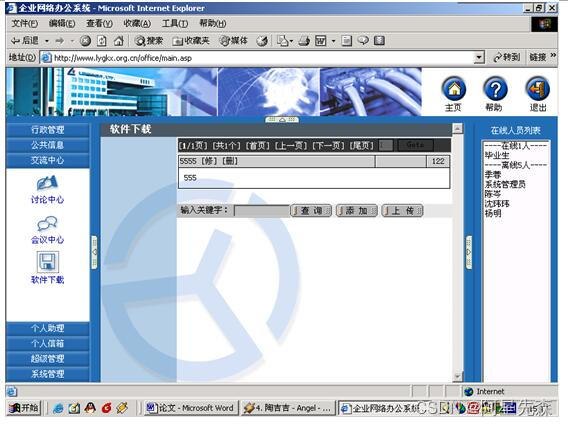
Task: Click the content scrollbar down arrow
Action: [x=458, y=377]
